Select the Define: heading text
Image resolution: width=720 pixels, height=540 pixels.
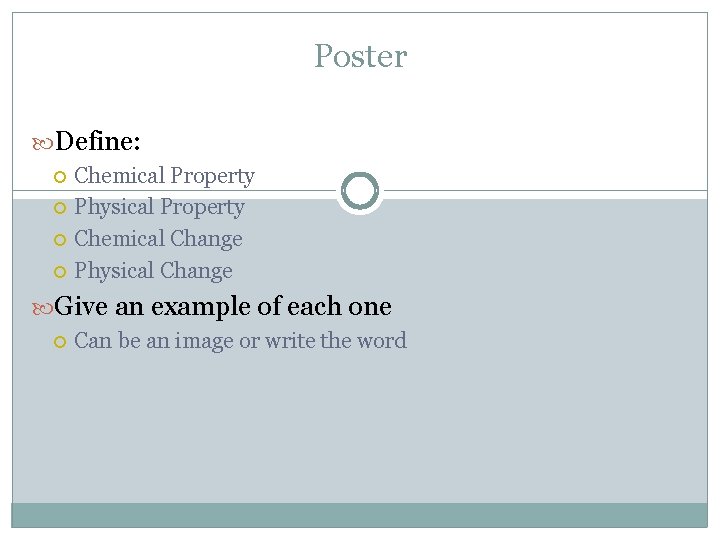(x=98, y=141)
